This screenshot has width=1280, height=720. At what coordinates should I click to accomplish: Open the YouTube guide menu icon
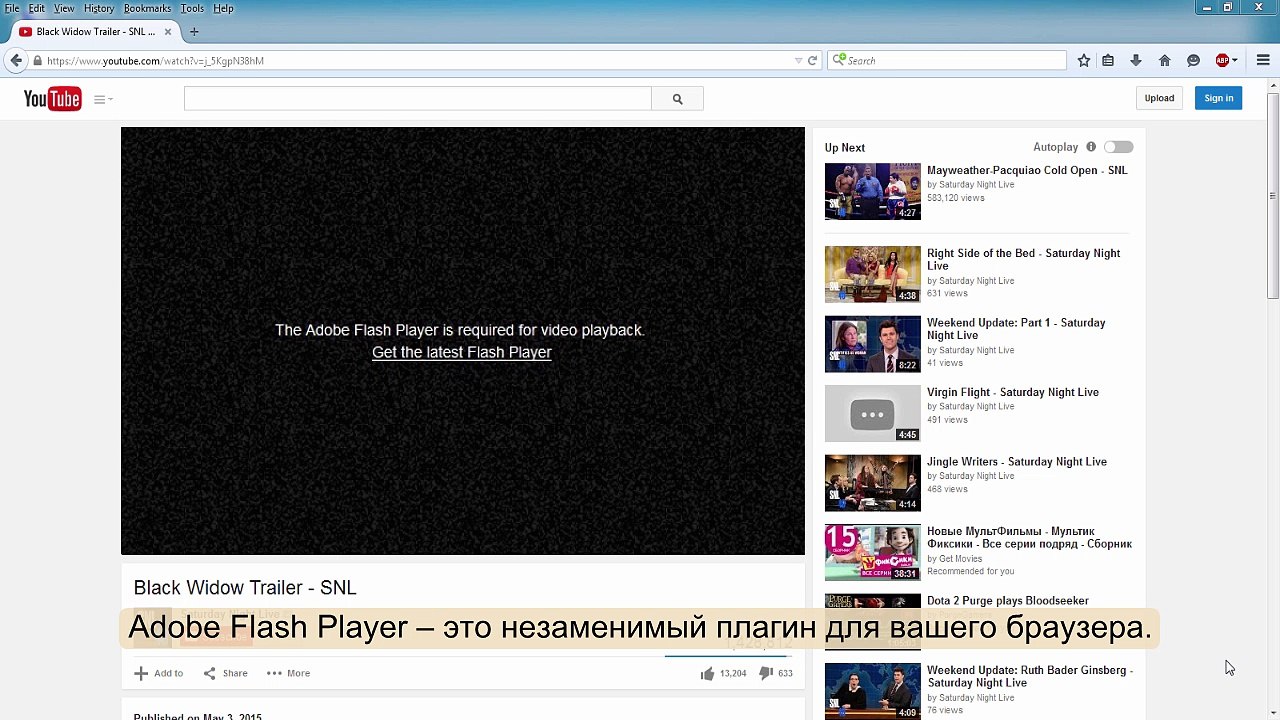tap(103, 99)
